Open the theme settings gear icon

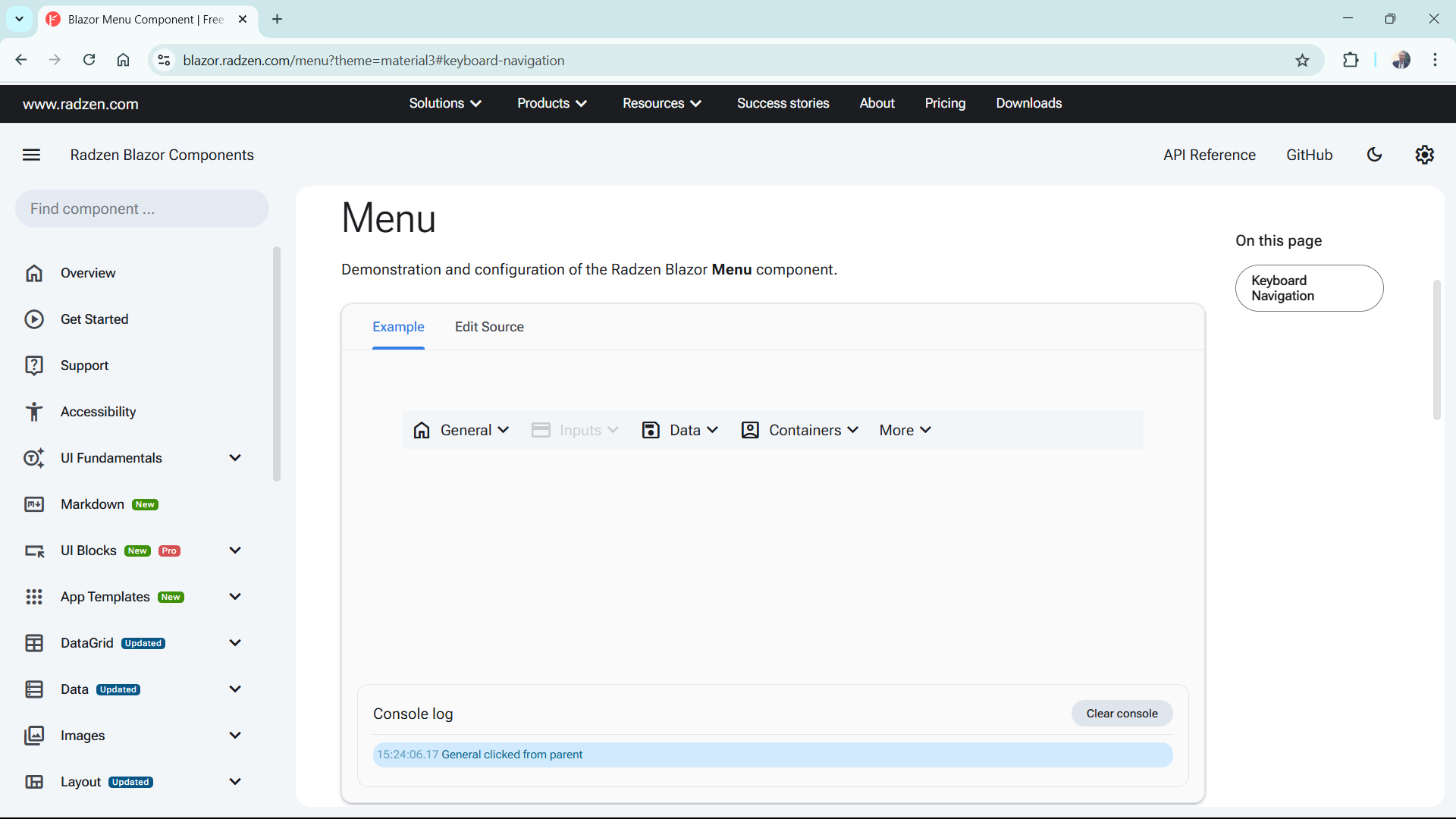click(1424, 155)
